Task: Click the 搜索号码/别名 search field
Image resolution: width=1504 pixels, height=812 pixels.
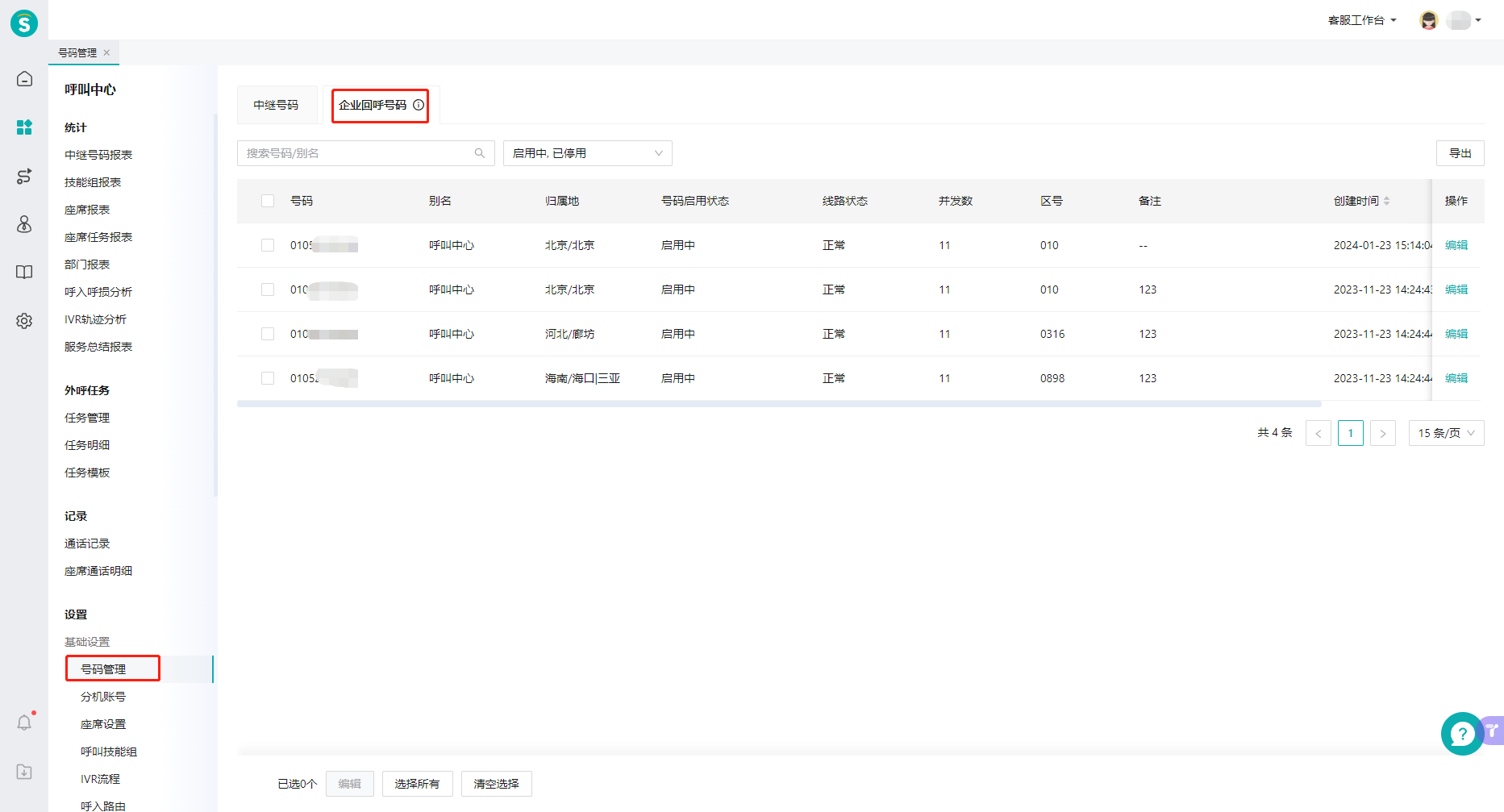Action: tap(365, 153)
